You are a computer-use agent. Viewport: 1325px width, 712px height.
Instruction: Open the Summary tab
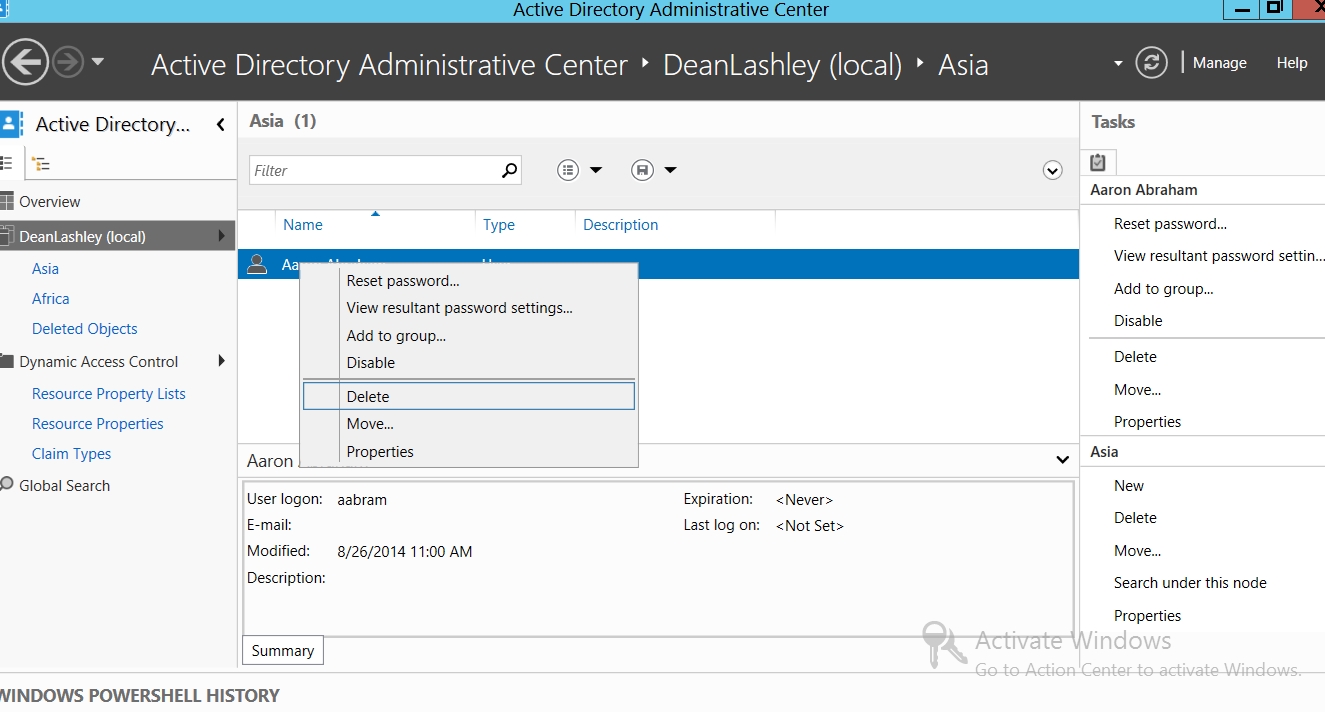[x=282, y=651]
